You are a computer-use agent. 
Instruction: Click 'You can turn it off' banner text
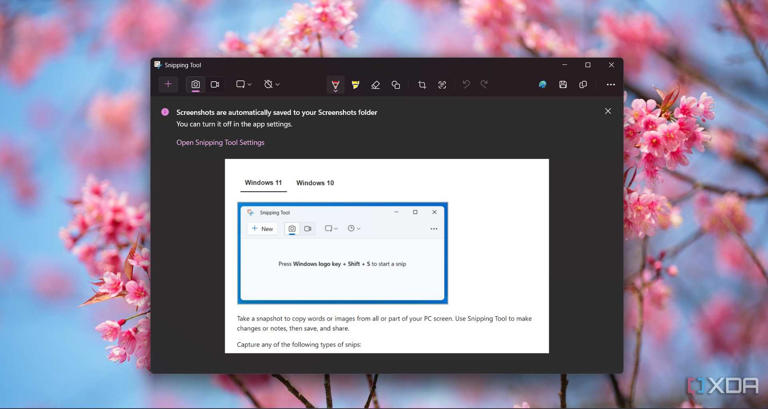234,124
